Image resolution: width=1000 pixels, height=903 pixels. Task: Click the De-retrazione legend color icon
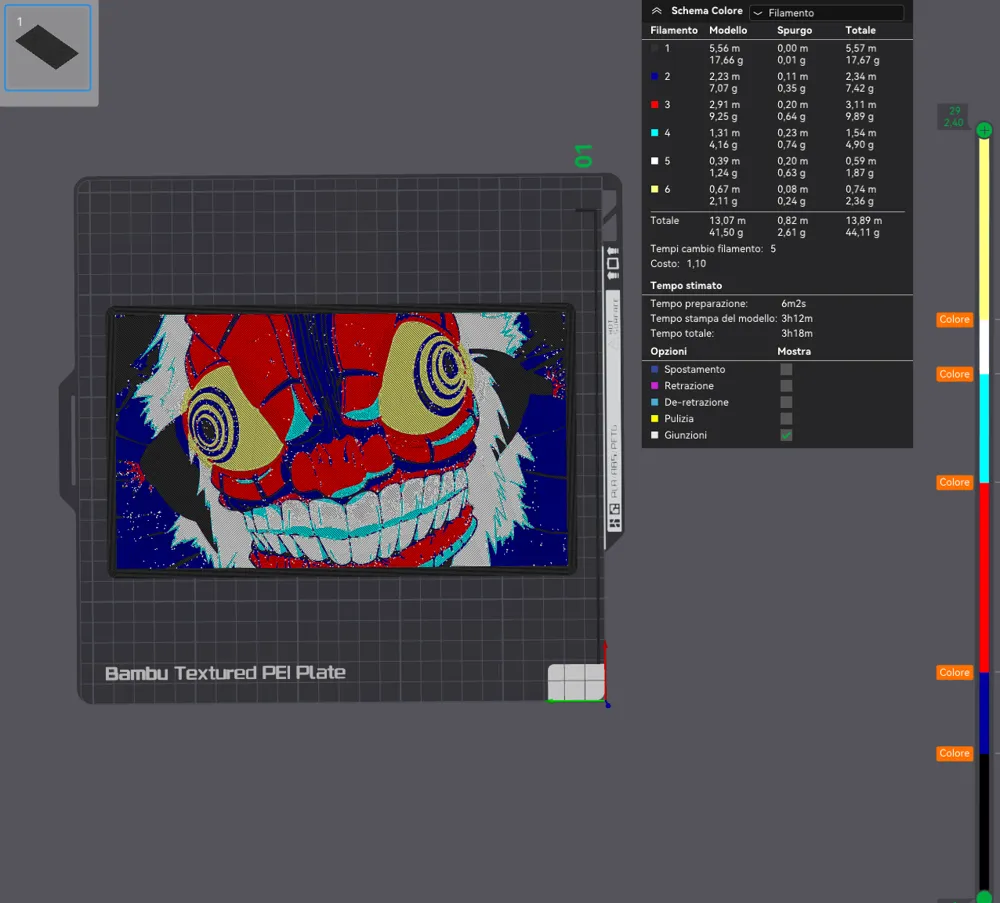(654, 402)
